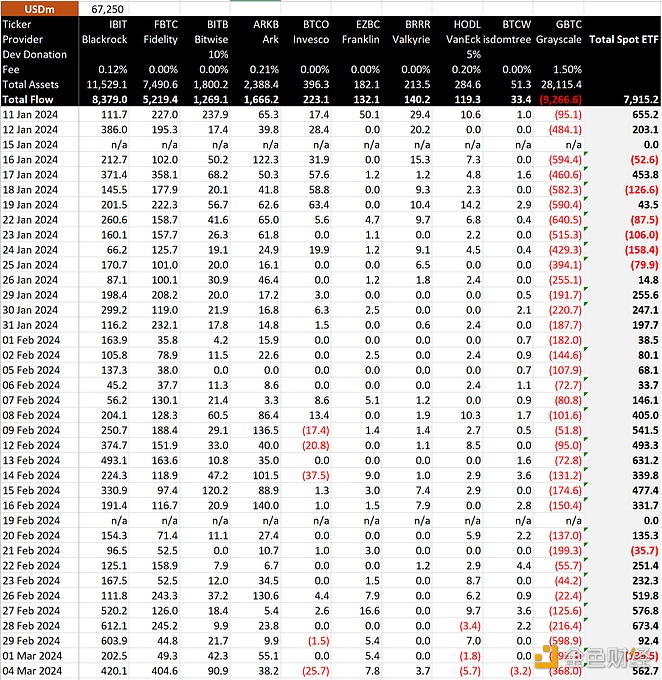Click GBTC outflow (594.4) on 16 Jan
Screen dimensions: 662x680
pyautogui.click(x=565, y=160)
